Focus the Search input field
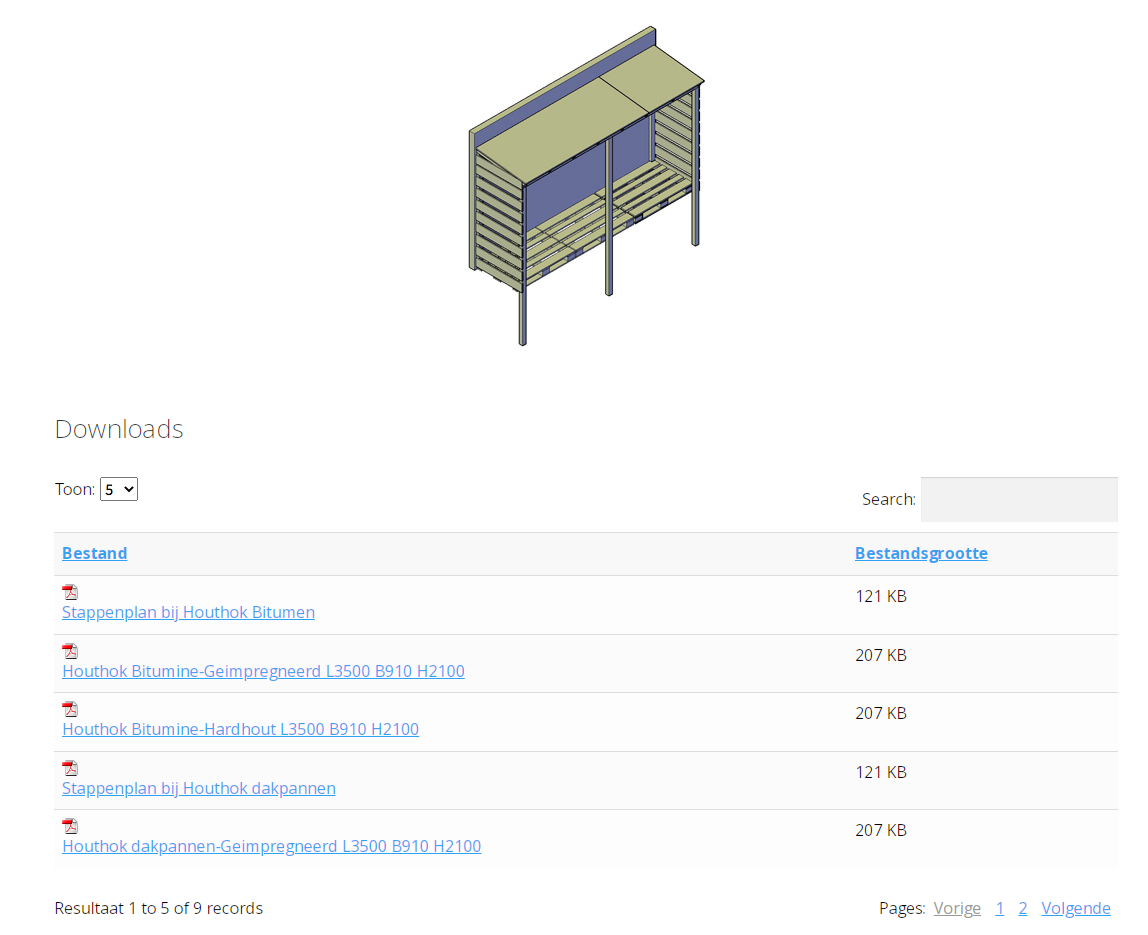The image size is (1148, 935). pyautogui.click(x=1019, y=499)
